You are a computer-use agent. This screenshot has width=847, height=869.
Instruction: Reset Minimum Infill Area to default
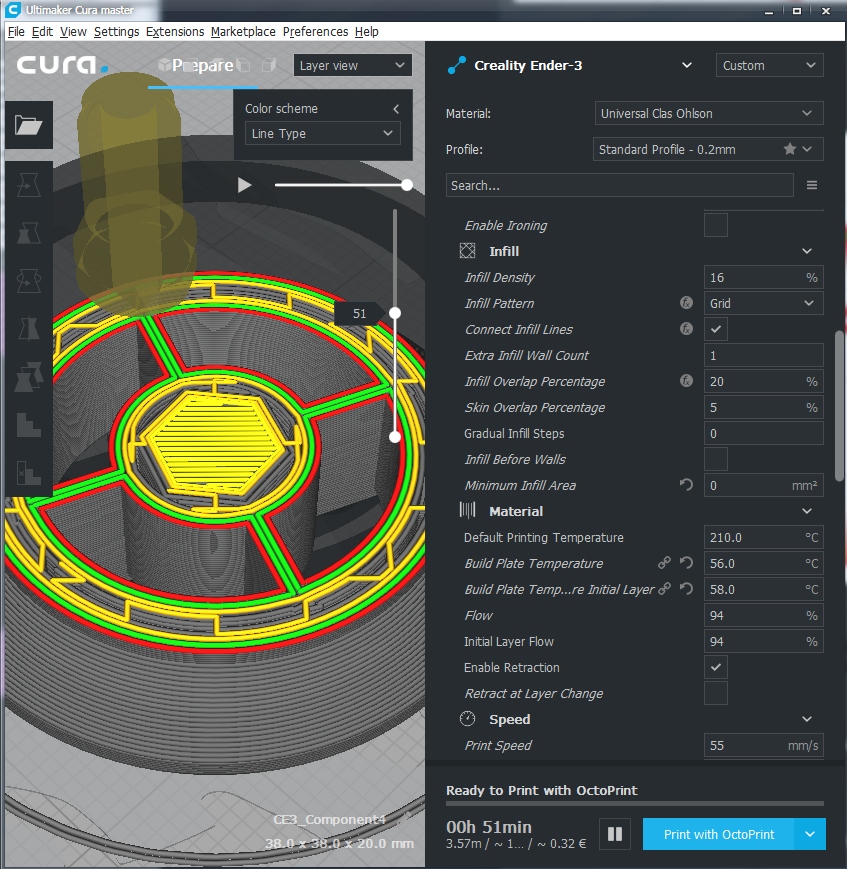click(686, 485)
